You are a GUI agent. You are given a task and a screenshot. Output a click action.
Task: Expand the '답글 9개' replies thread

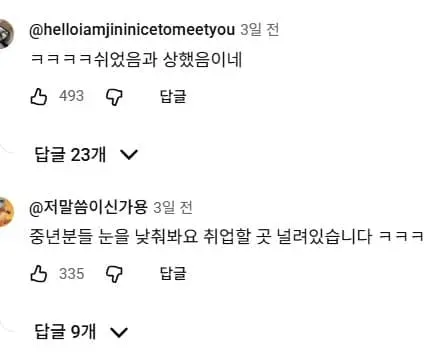point(81,332)
